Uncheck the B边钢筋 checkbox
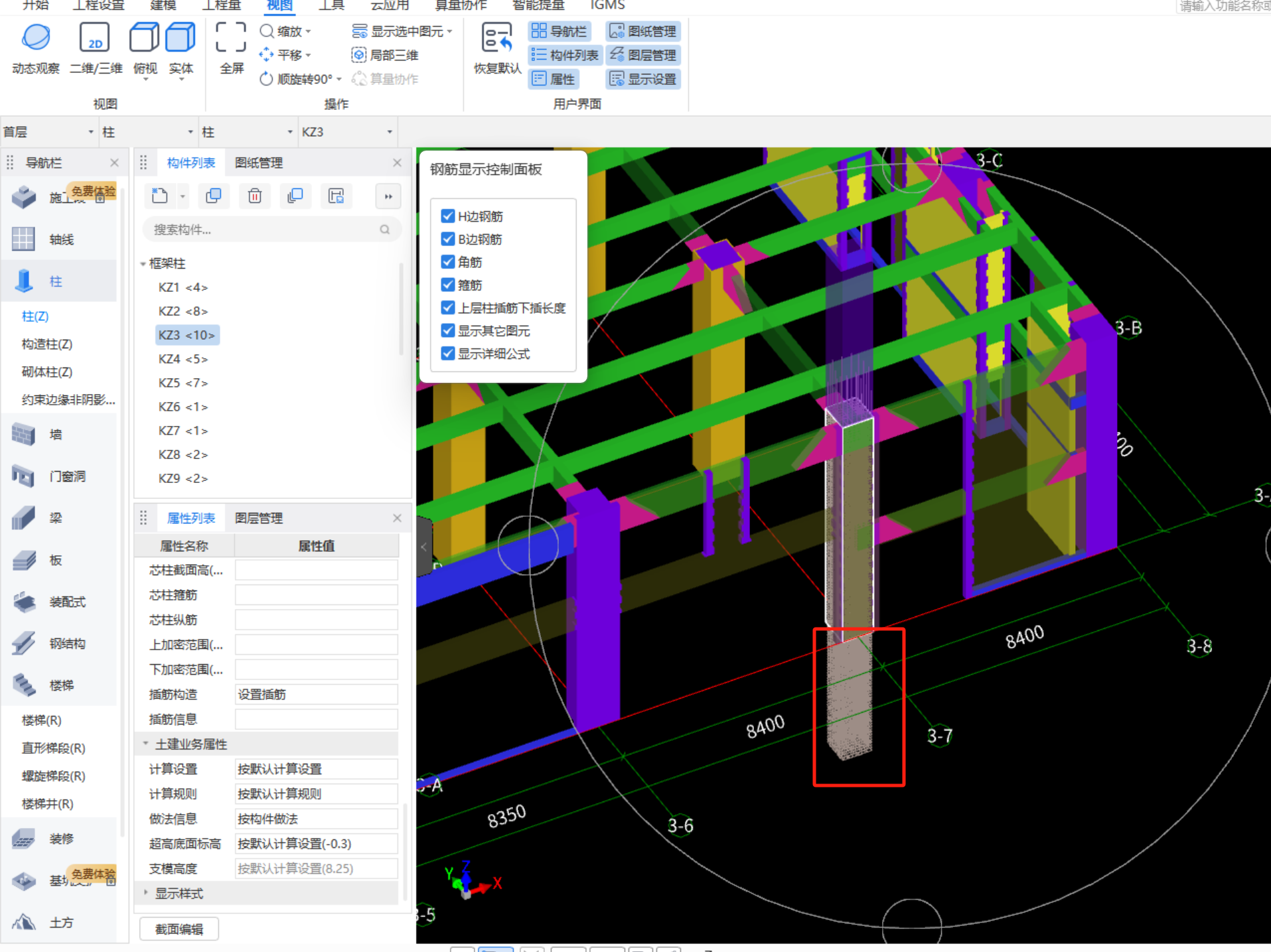The image size is (1271, 952). (448, 239)
